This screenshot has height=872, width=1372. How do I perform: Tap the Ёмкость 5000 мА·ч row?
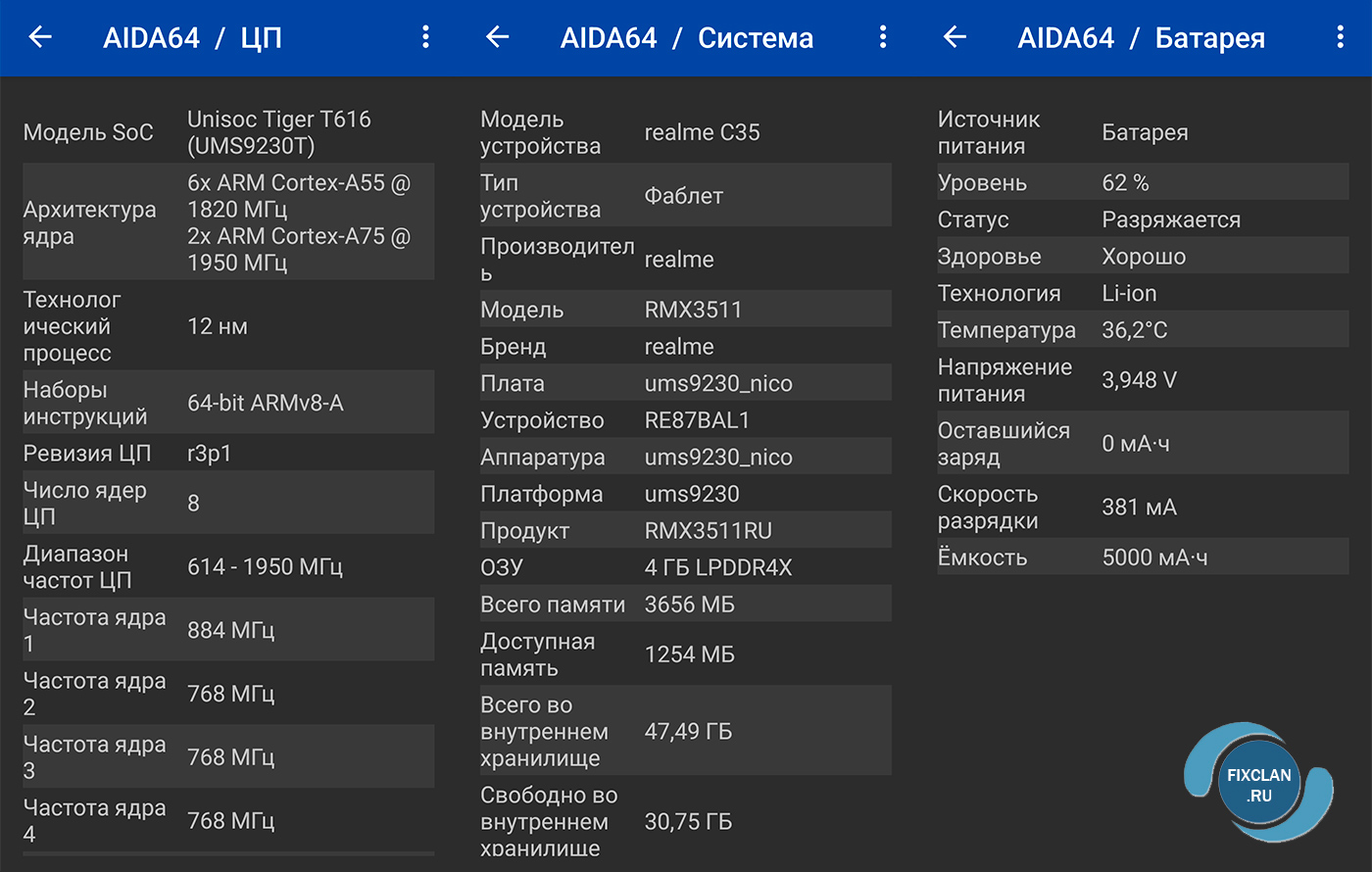1142,557
